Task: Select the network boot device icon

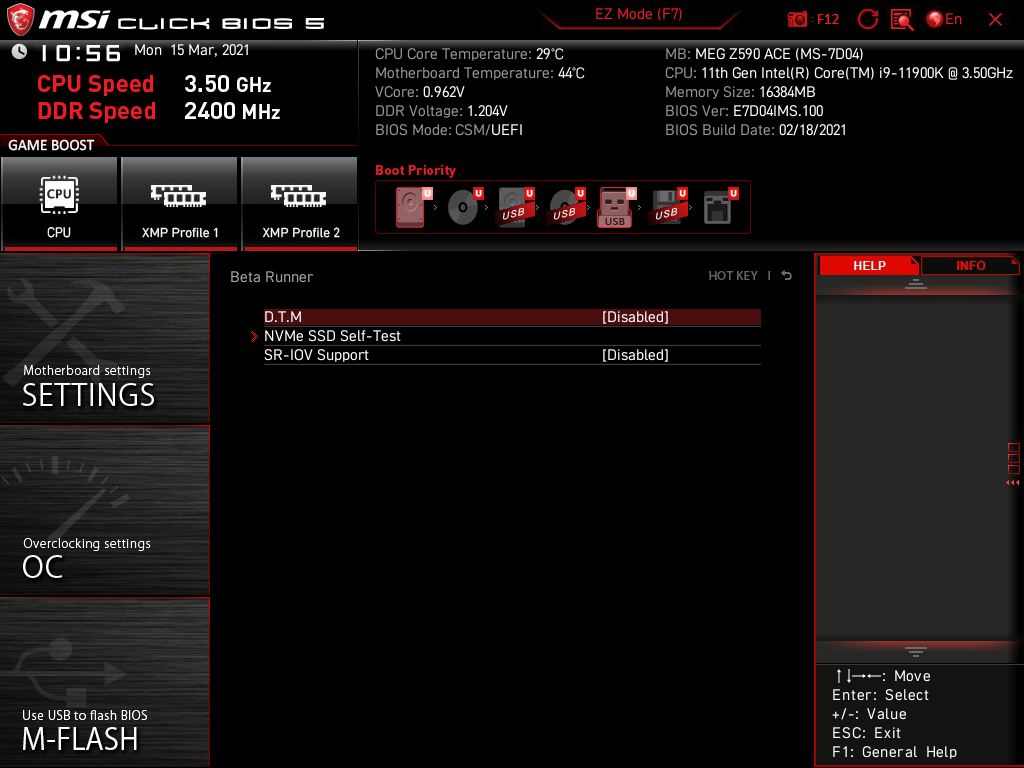Action: (x=719, y=207)
